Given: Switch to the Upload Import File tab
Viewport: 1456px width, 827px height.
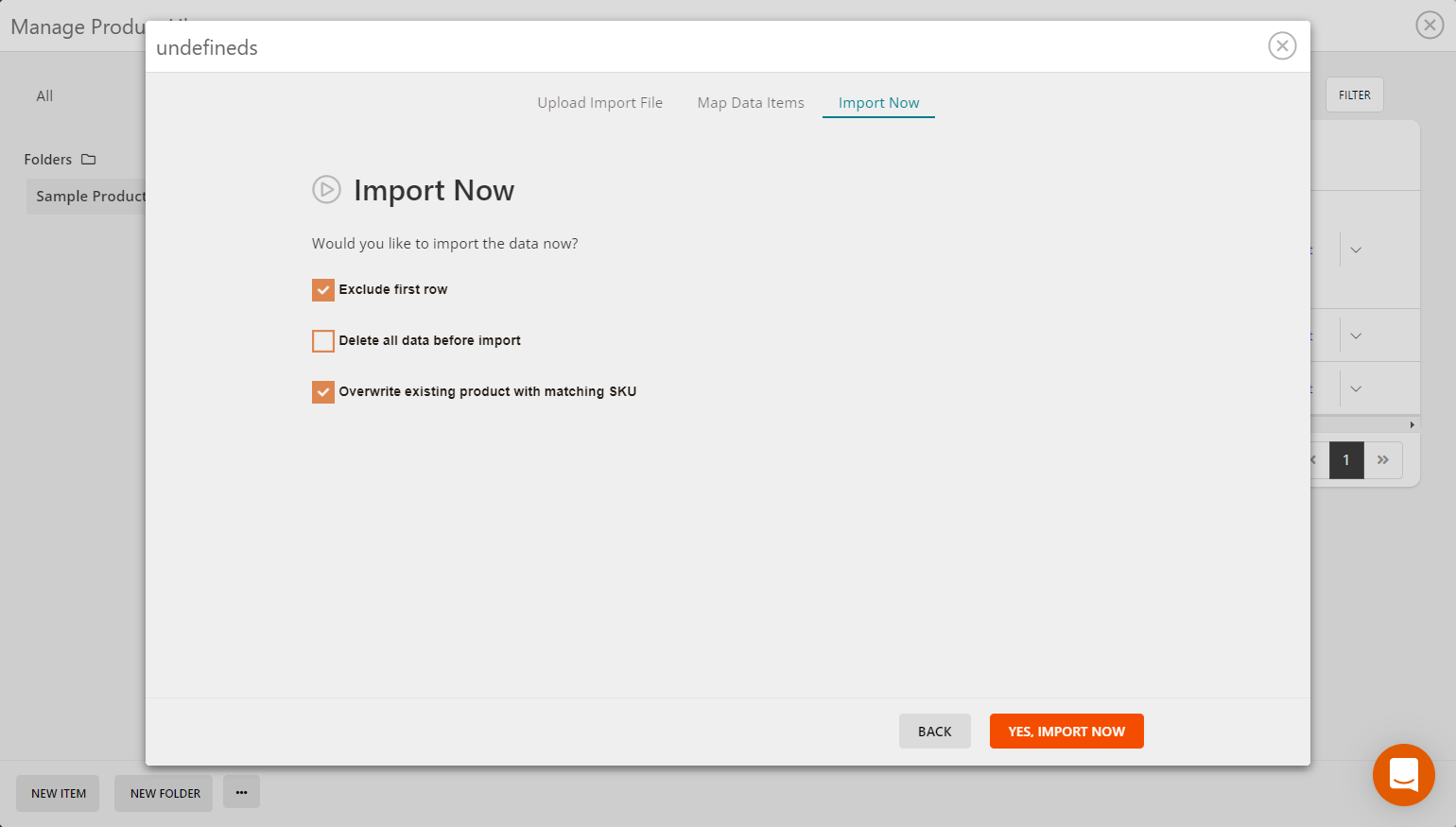Looking at the screenshot, I should (600, 102).
